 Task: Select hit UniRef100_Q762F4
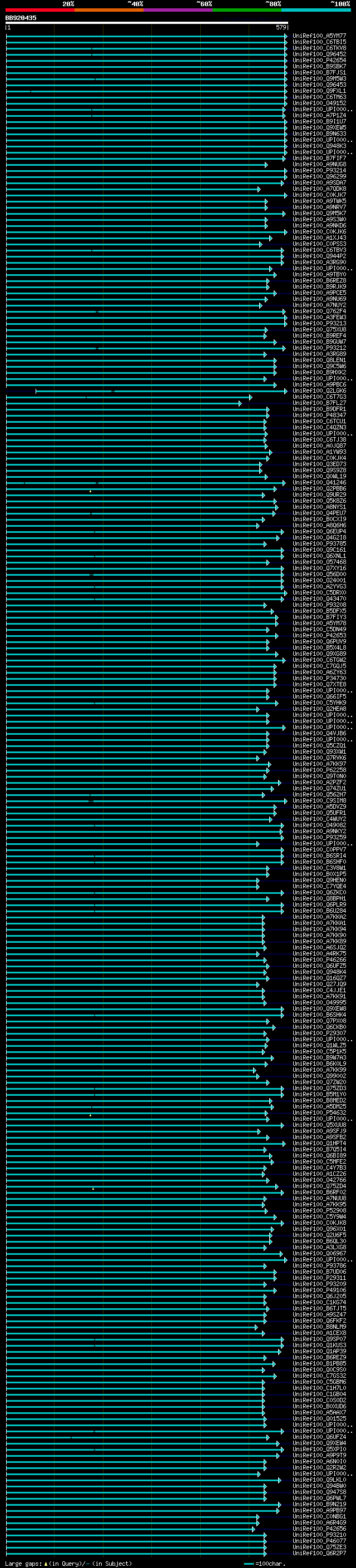[x=319, y=311]
